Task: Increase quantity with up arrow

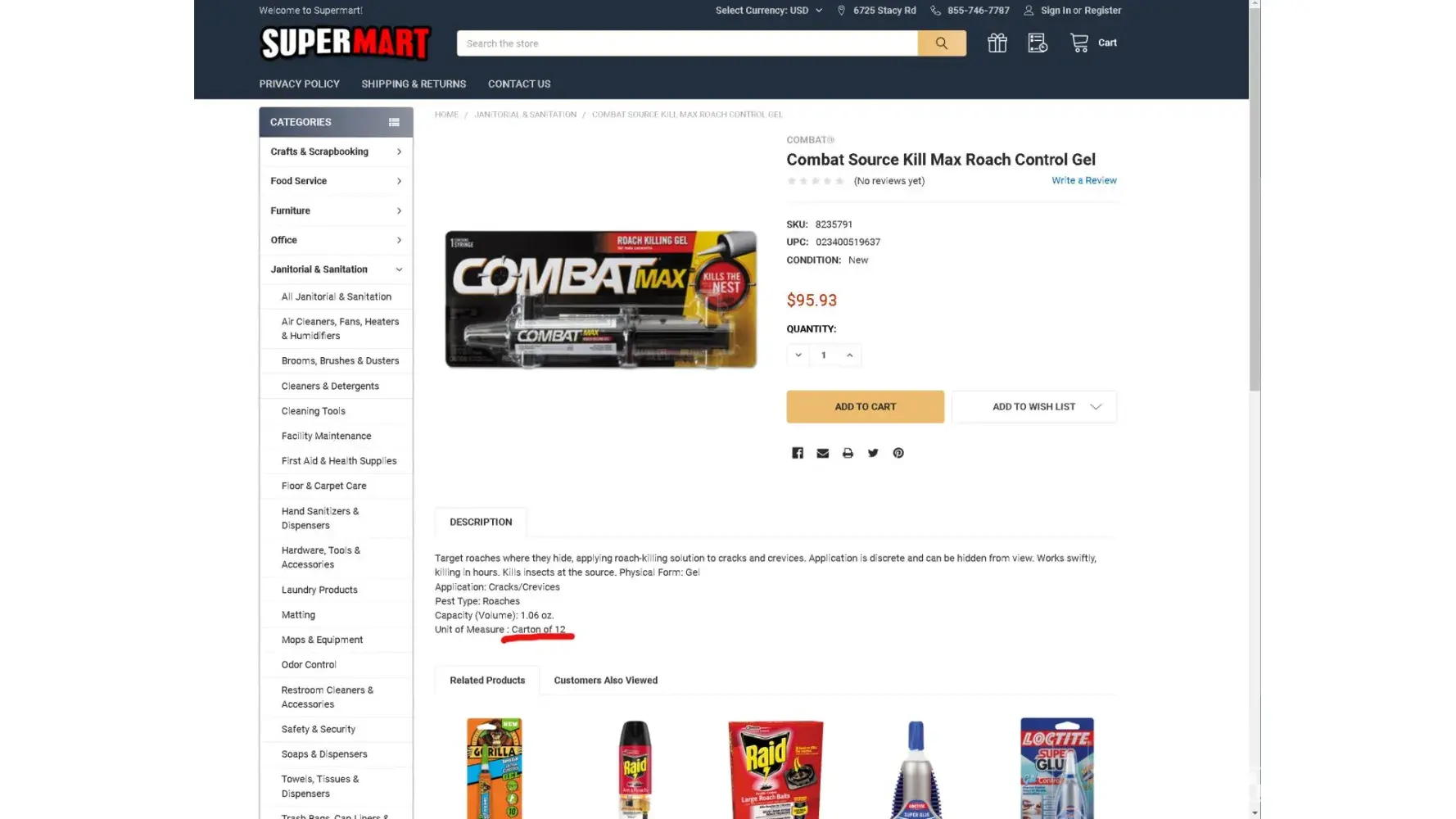Action: [x=850, y=355]
